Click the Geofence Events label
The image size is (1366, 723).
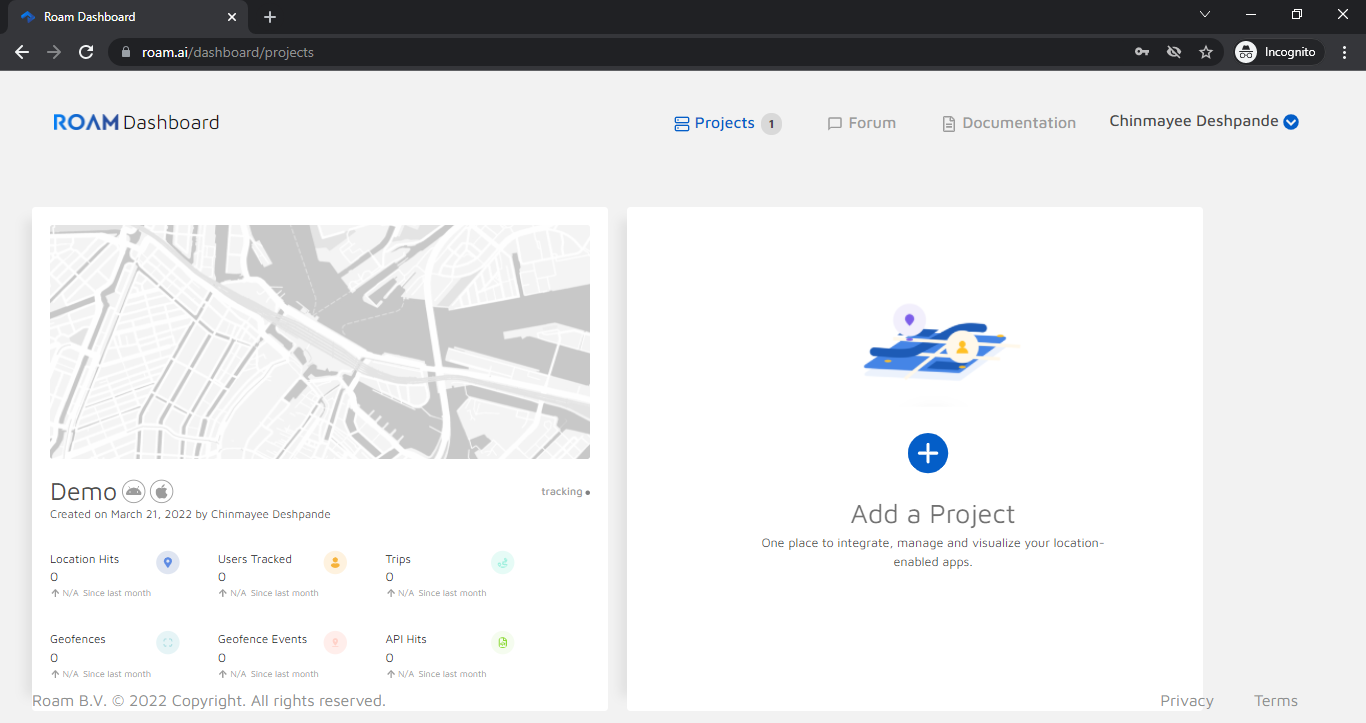pos(263,639)
